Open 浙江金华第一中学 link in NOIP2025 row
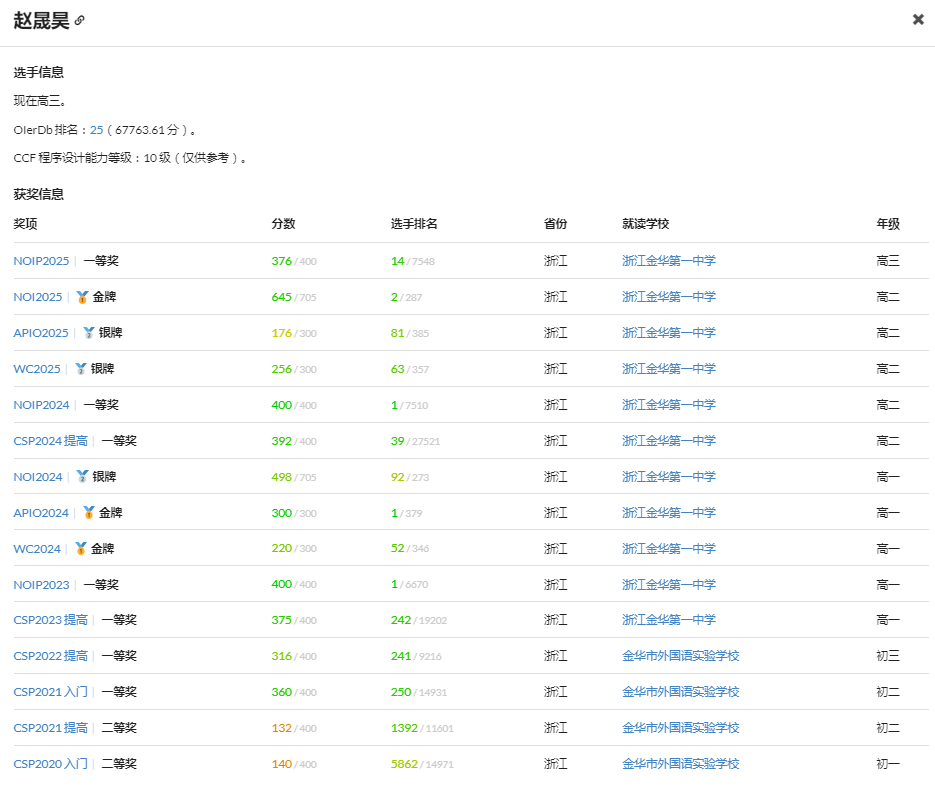 click(x=668, y=261)
